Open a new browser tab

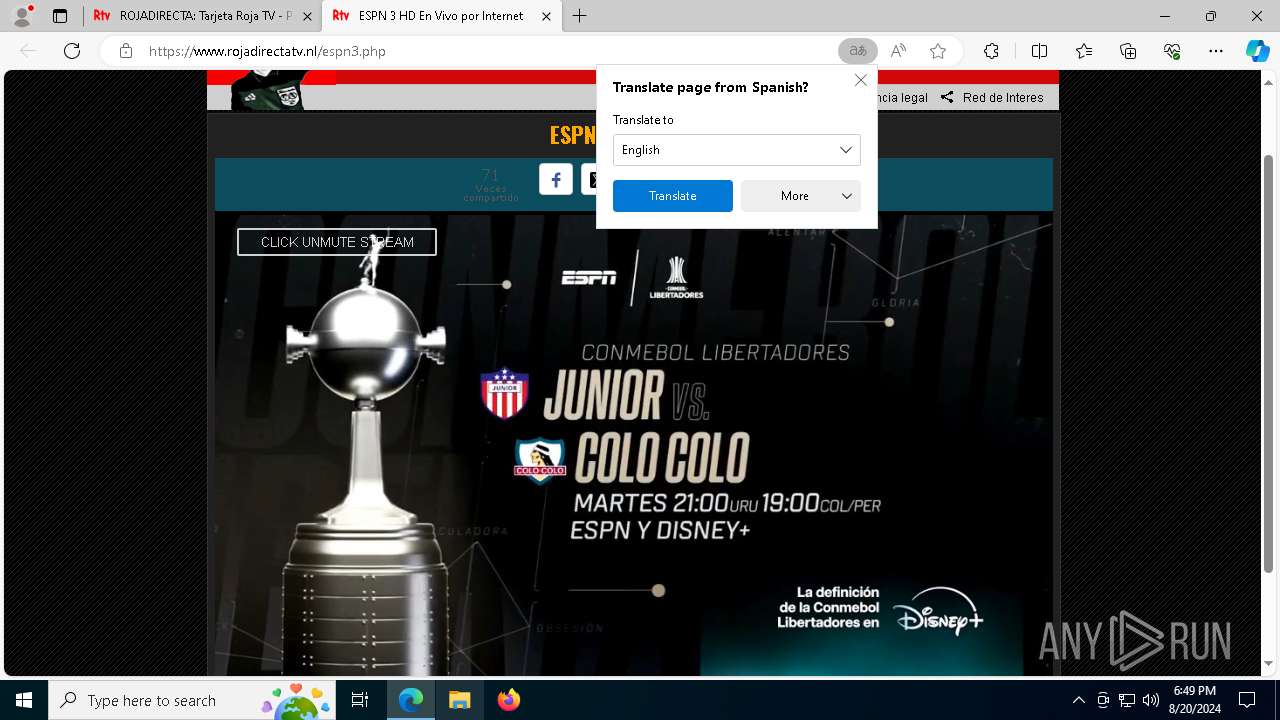coord(580,16)
